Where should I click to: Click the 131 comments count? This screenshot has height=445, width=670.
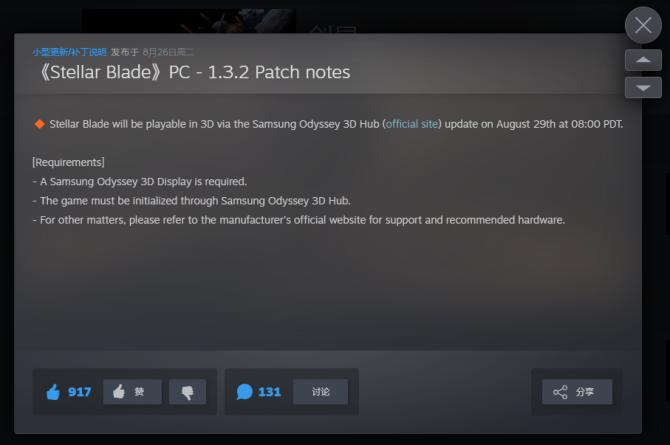269,392
